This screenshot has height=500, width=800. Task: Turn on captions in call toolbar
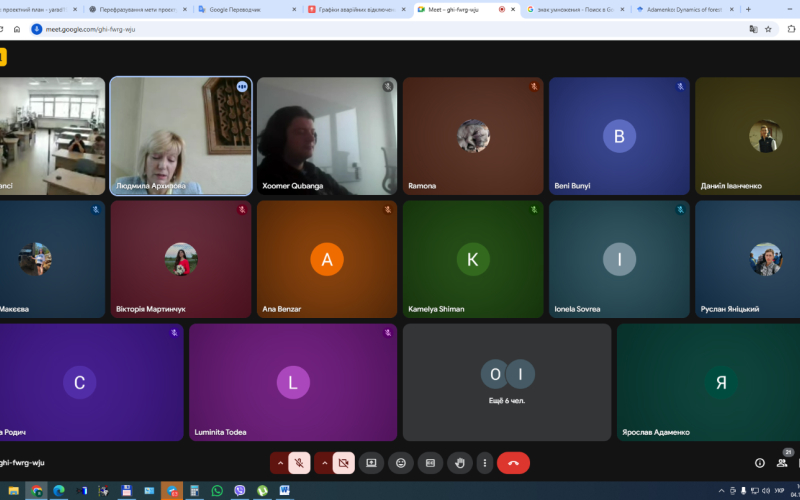coord(430,463)
